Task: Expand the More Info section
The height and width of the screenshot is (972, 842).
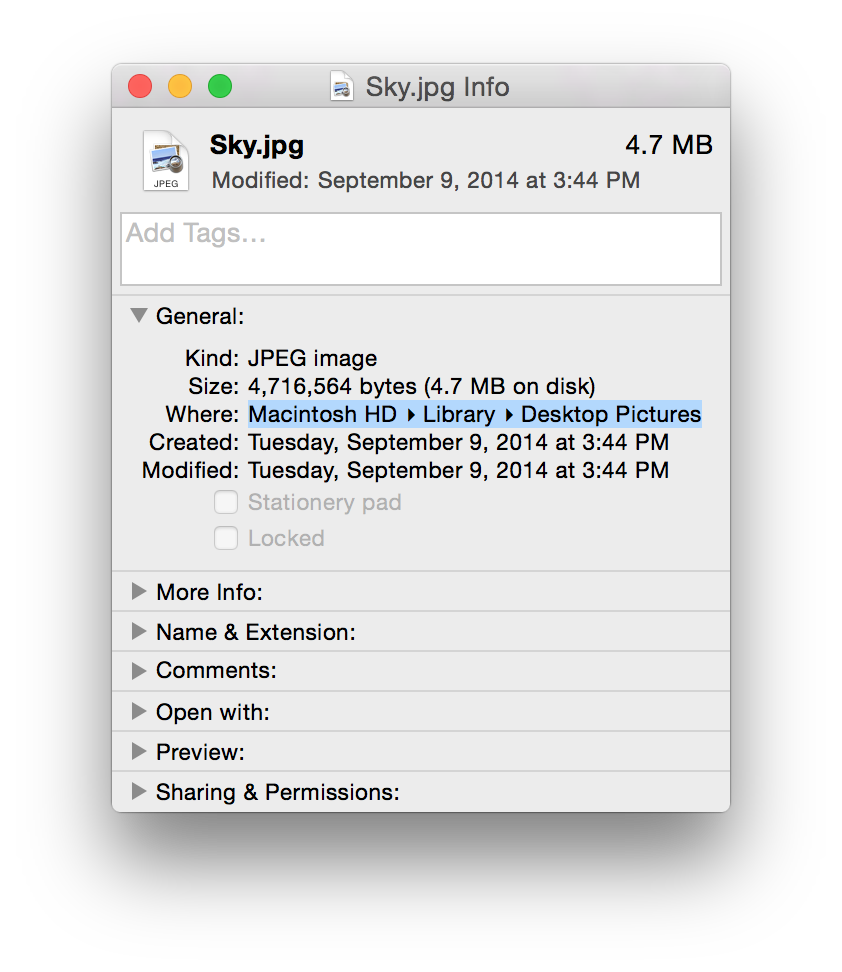Action: point(139,591)
